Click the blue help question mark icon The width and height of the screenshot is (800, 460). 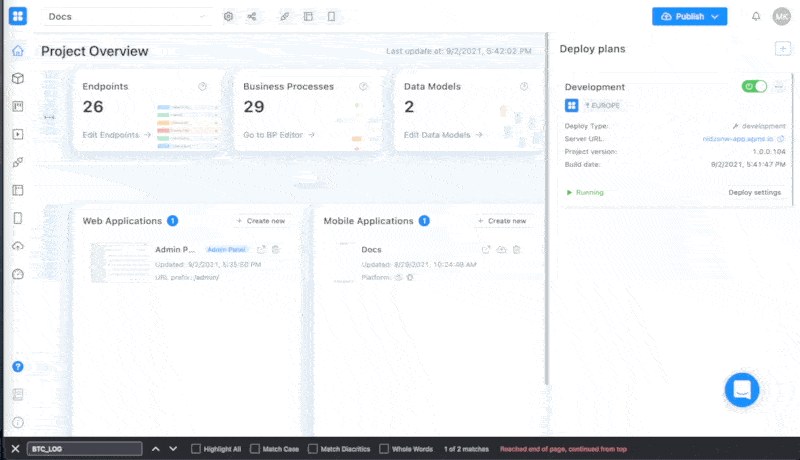click(17, 367)
